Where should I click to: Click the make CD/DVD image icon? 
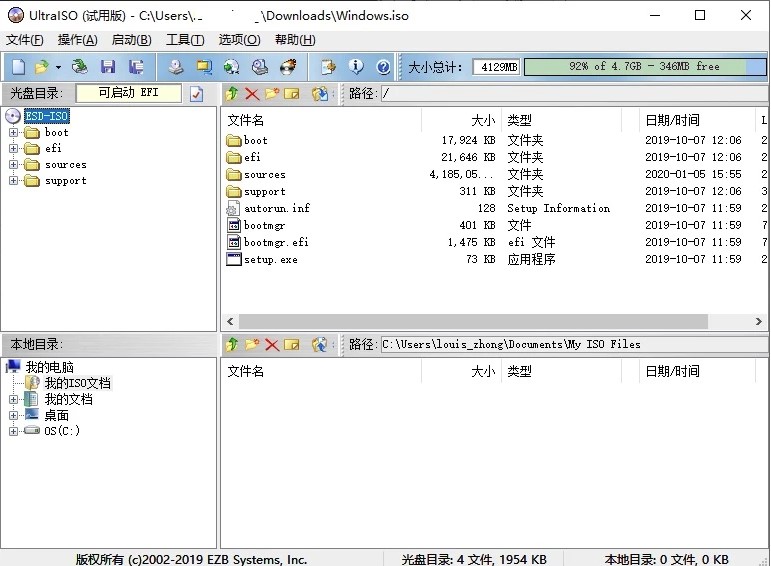click(176, 67)
